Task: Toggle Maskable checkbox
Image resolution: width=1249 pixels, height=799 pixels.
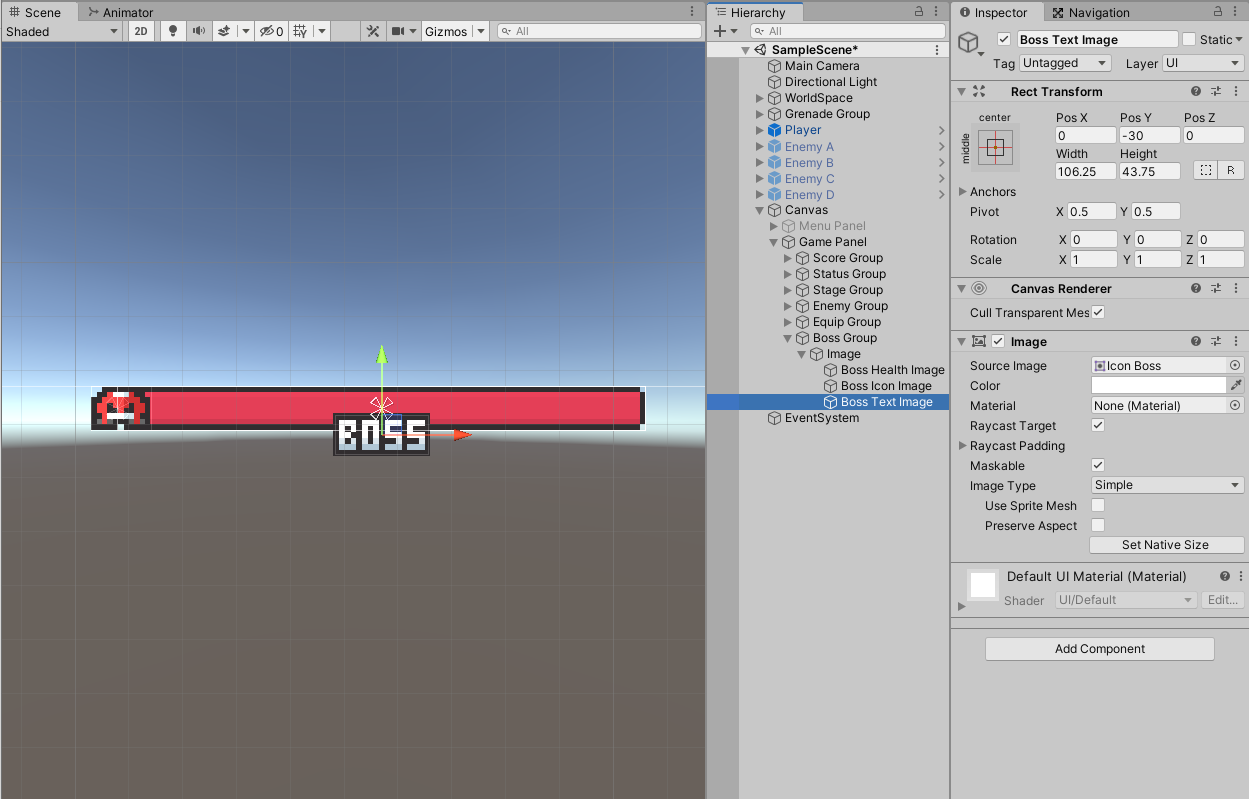Action: 1098,466
